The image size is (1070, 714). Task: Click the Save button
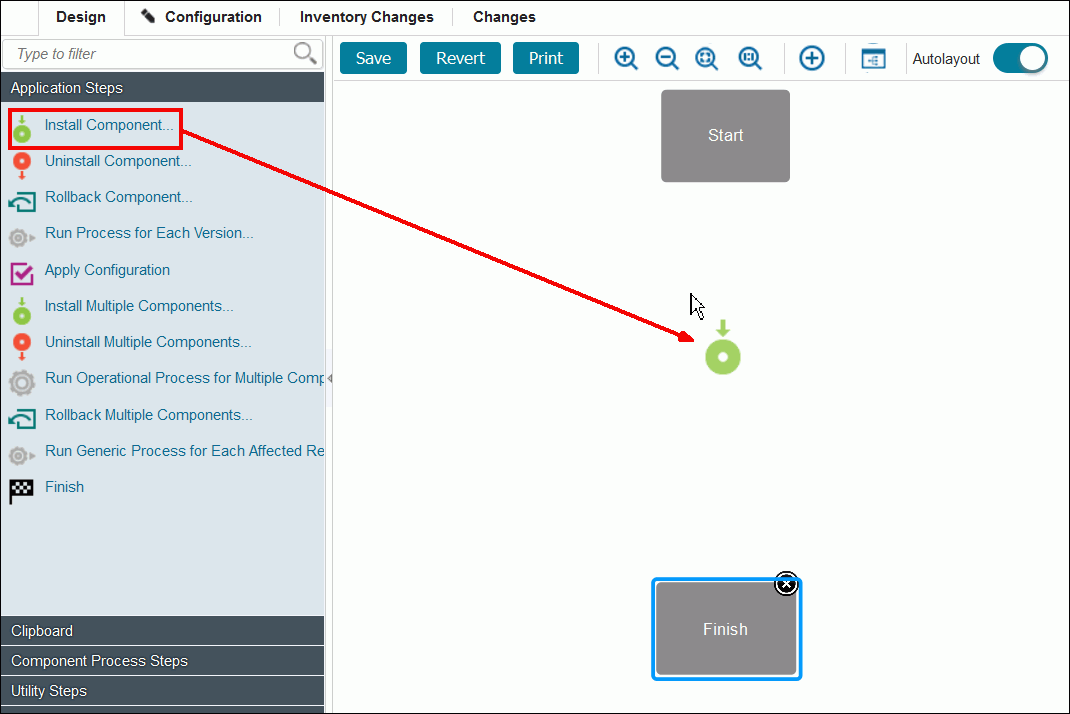point(373,58)
